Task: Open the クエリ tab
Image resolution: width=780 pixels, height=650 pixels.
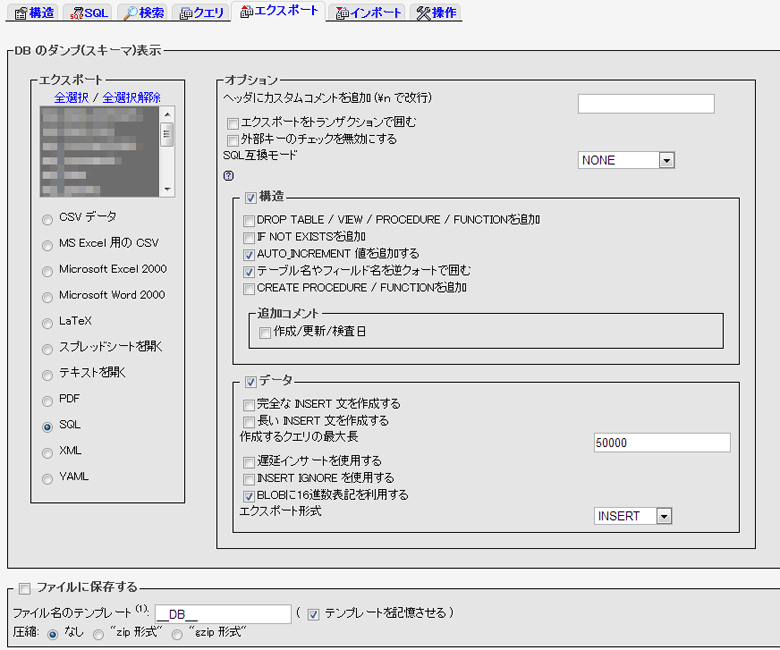Action: pos(201,12)
